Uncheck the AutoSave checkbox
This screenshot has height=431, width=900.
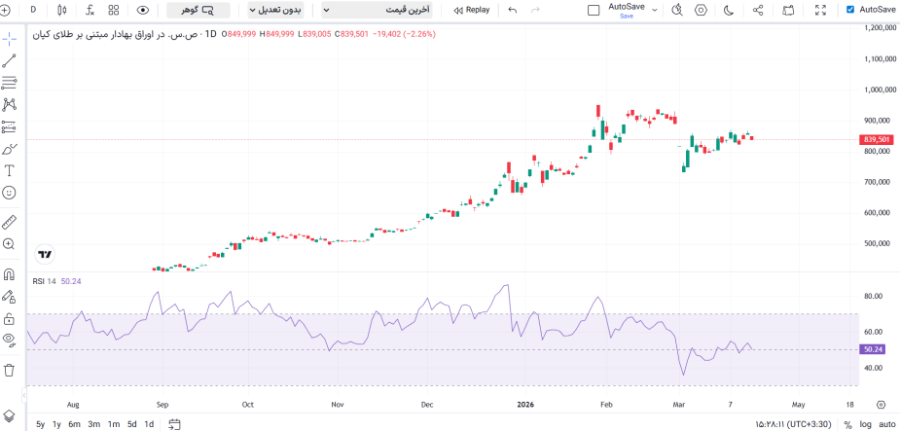[x=850, y=10]
